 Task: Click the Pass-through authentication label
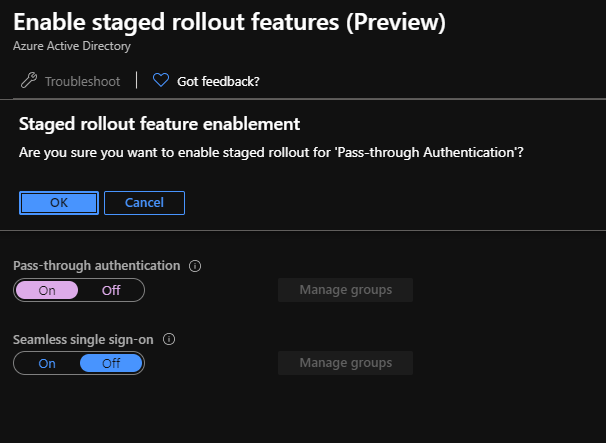(x=97, y=266)
